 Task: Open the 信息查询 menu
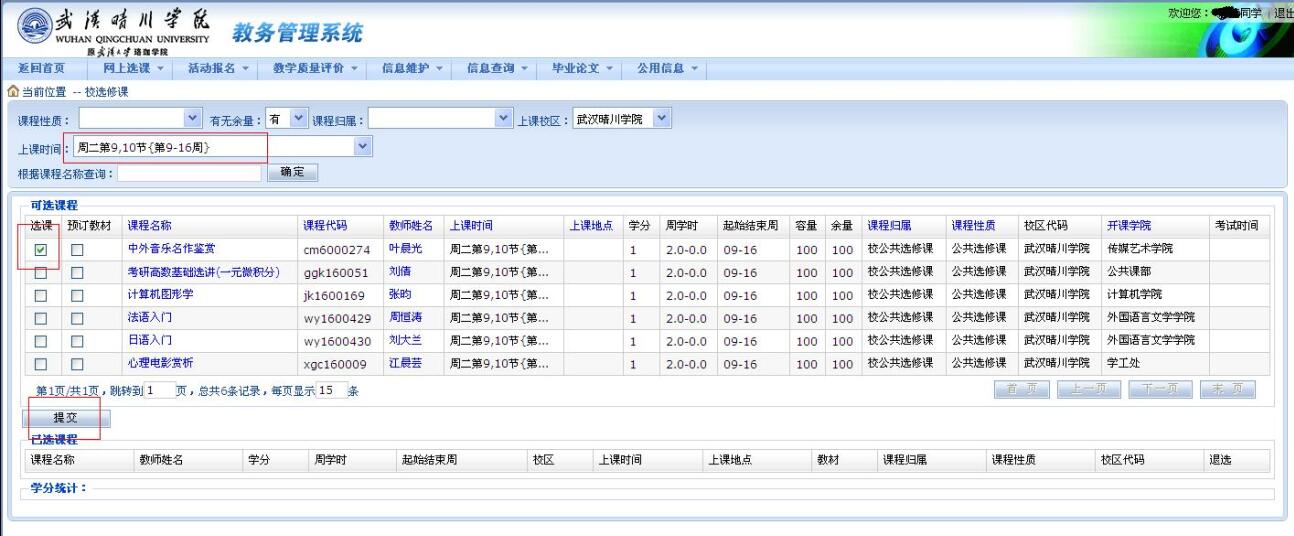click(x=497, y=68)
